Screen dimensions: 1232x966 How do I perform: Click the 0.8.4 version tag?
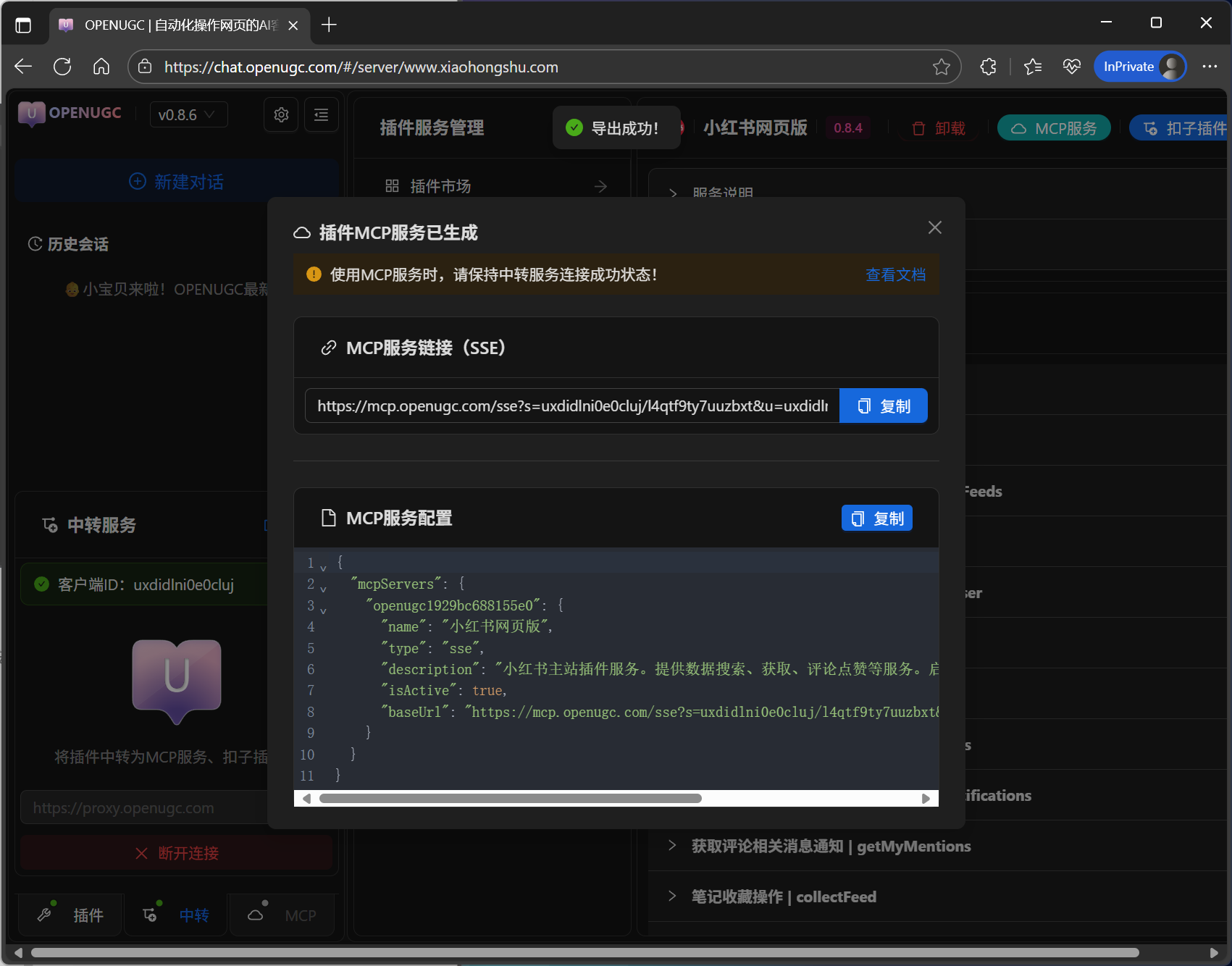847,128
